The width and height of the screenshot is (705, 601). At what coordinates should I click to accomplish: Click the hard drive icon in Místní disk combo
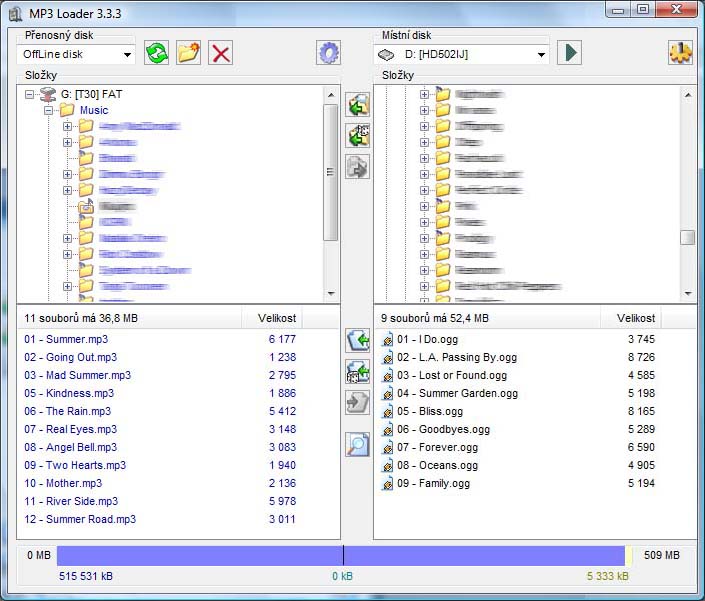click(x=386, y=55)
